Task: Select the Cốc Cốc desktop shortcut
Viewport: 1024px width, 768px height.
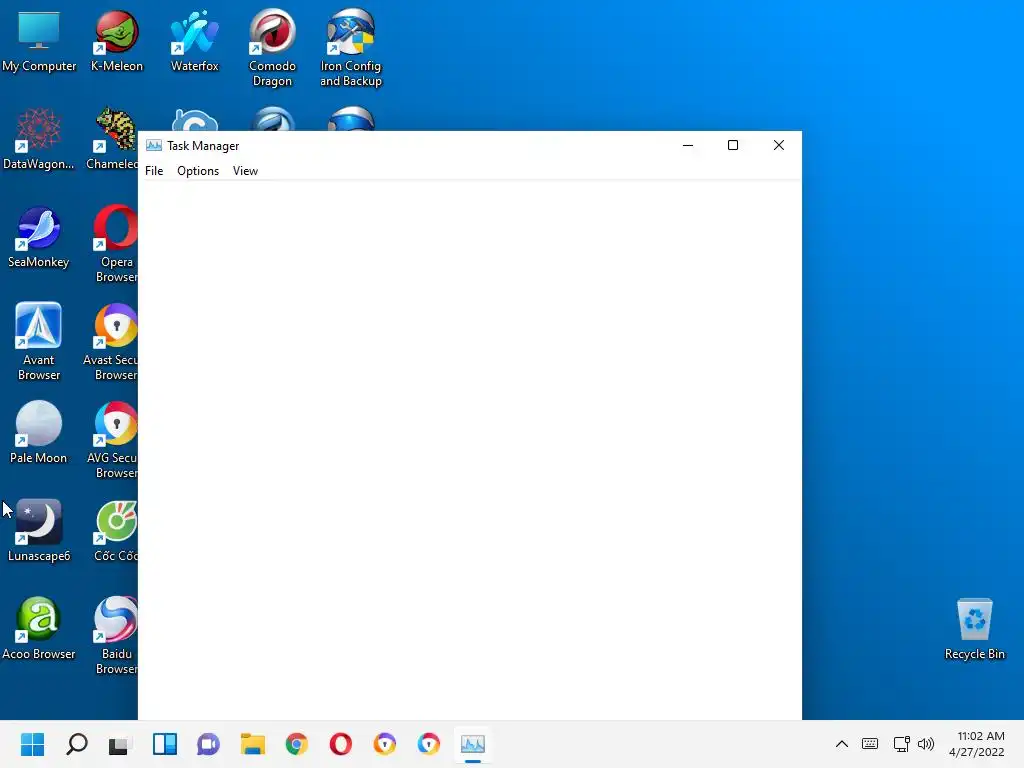Action: [x=116, y=530]
